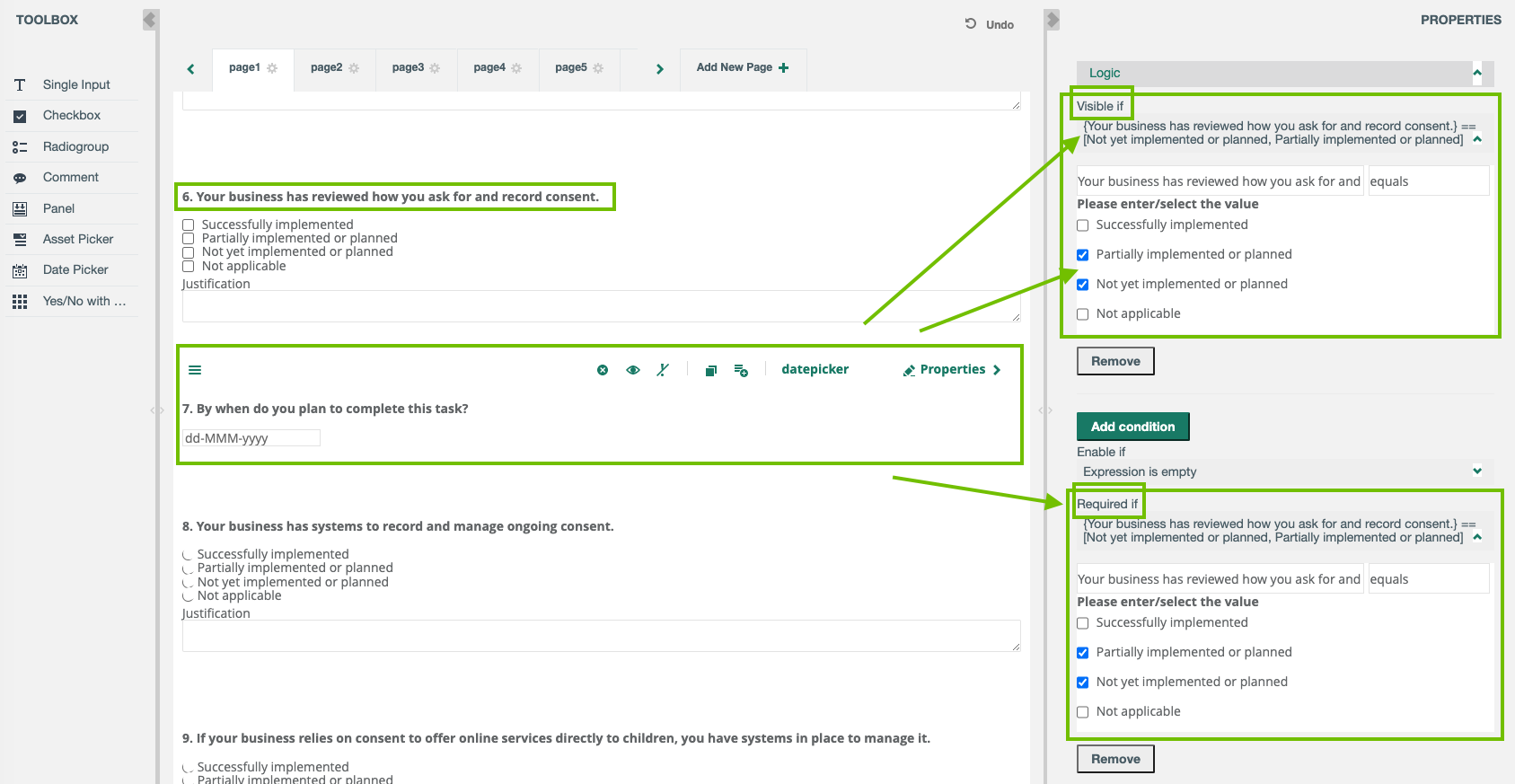1515x784 pixels.
Task: Click the hamburger drag handle on question 7
Action: tap(195, 370)
